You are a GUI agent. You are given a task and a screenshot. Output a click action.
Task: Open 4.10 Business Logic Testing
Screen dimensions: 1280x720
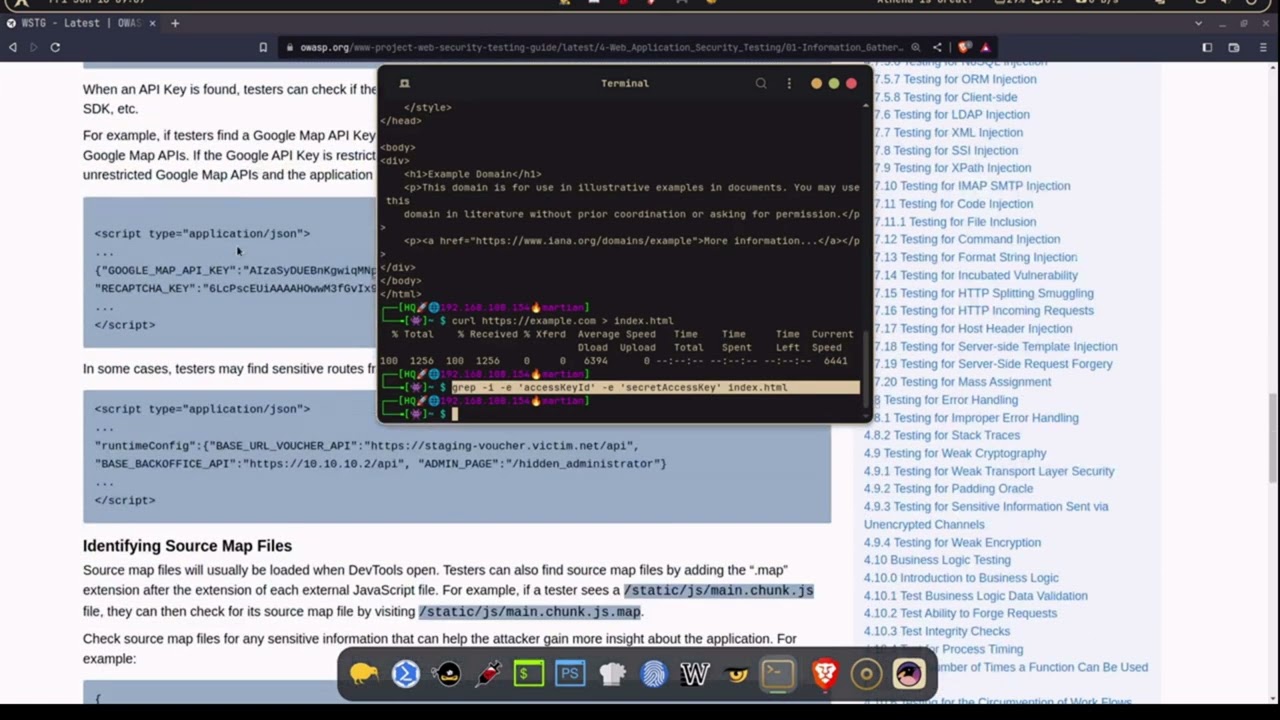(937, 560)
